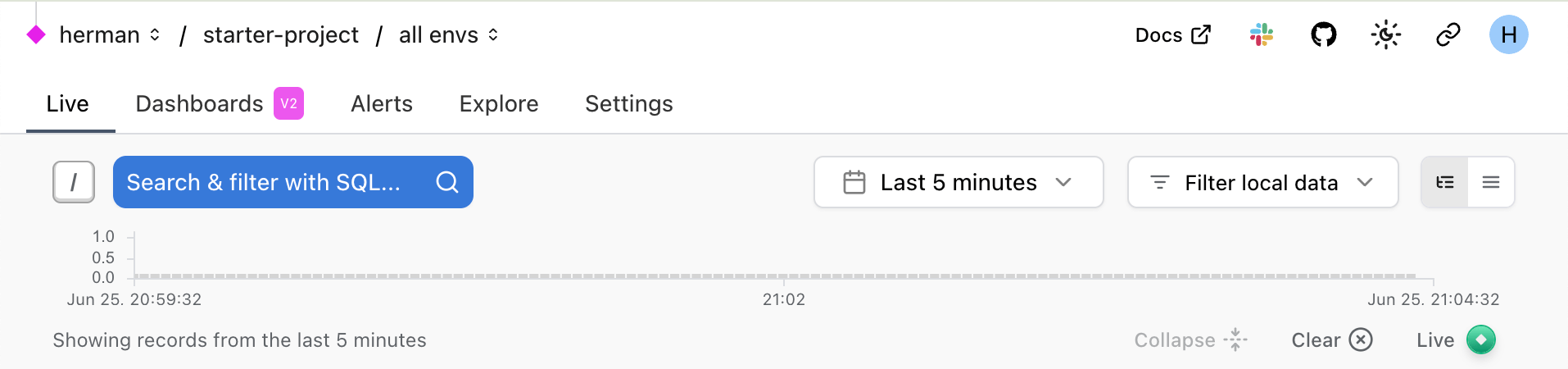This screenshot has height=369, width=1568.
Task: Open the Slack community icon
Action: (1262, 35)
